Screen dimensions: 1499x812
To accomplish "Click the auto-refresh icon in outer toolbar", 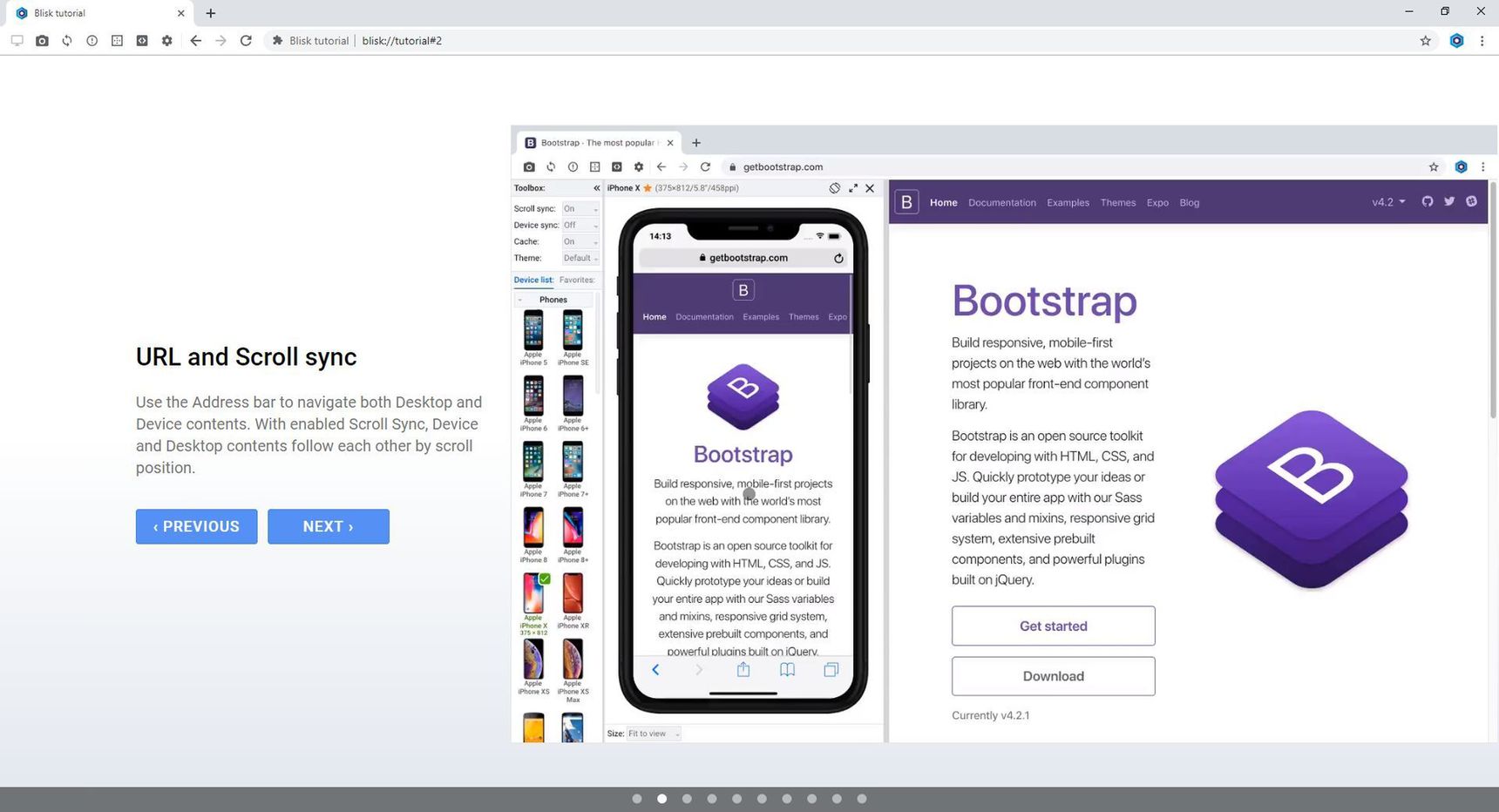I will coord(67,41).
